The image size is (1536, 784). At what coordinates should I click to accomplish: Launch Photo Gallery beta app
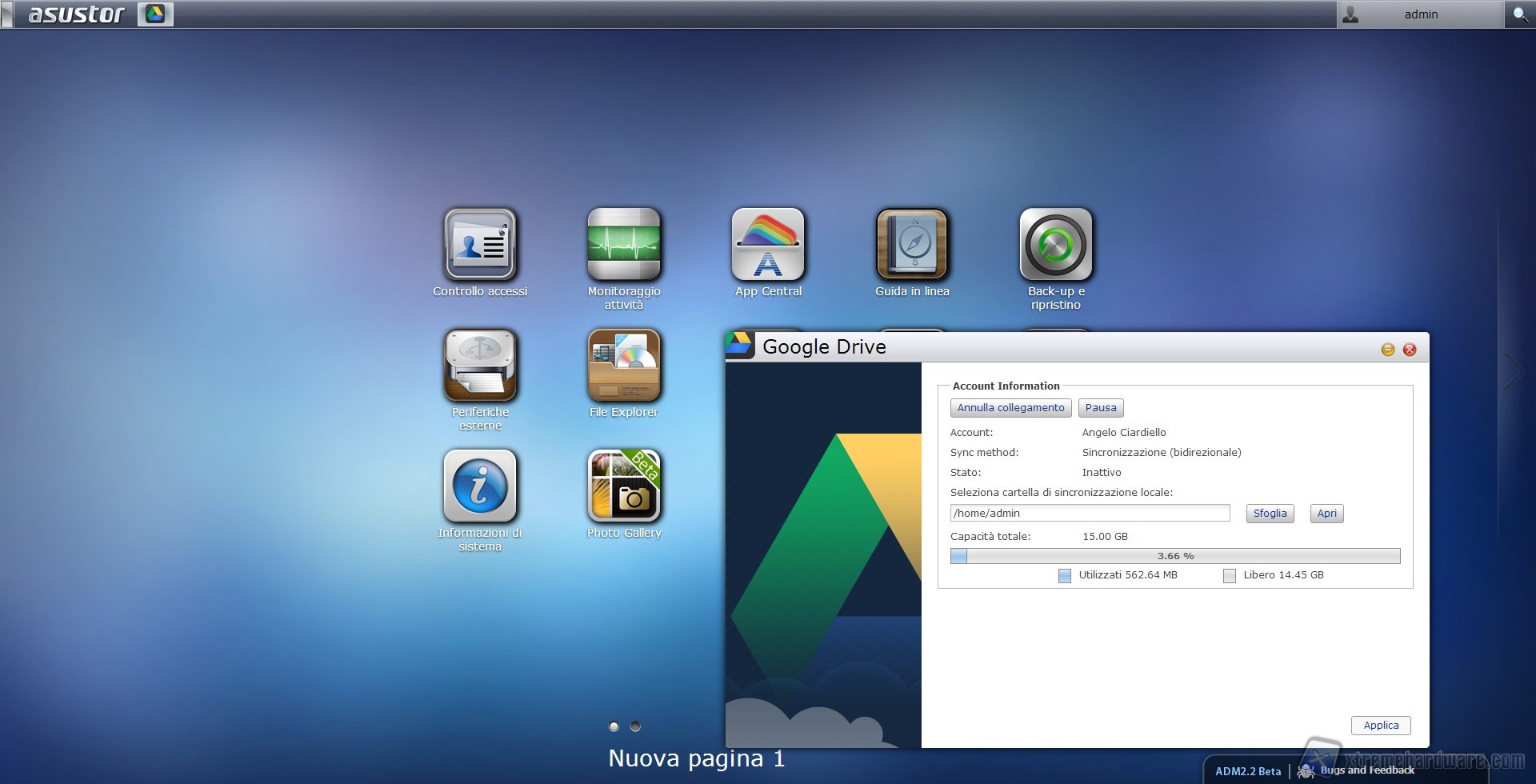click(x=624, y=486)
